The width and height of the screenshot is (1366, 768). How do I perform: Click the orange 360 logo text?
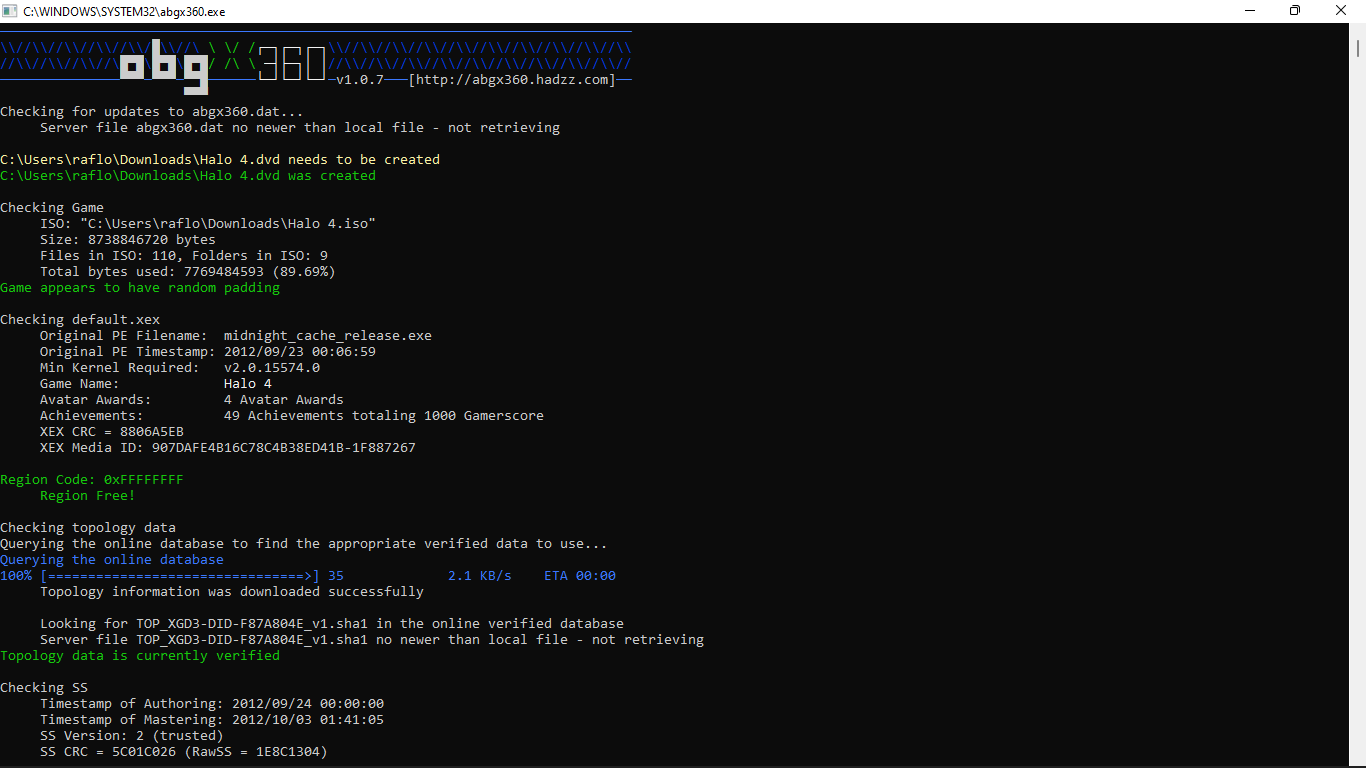(292, 64)
